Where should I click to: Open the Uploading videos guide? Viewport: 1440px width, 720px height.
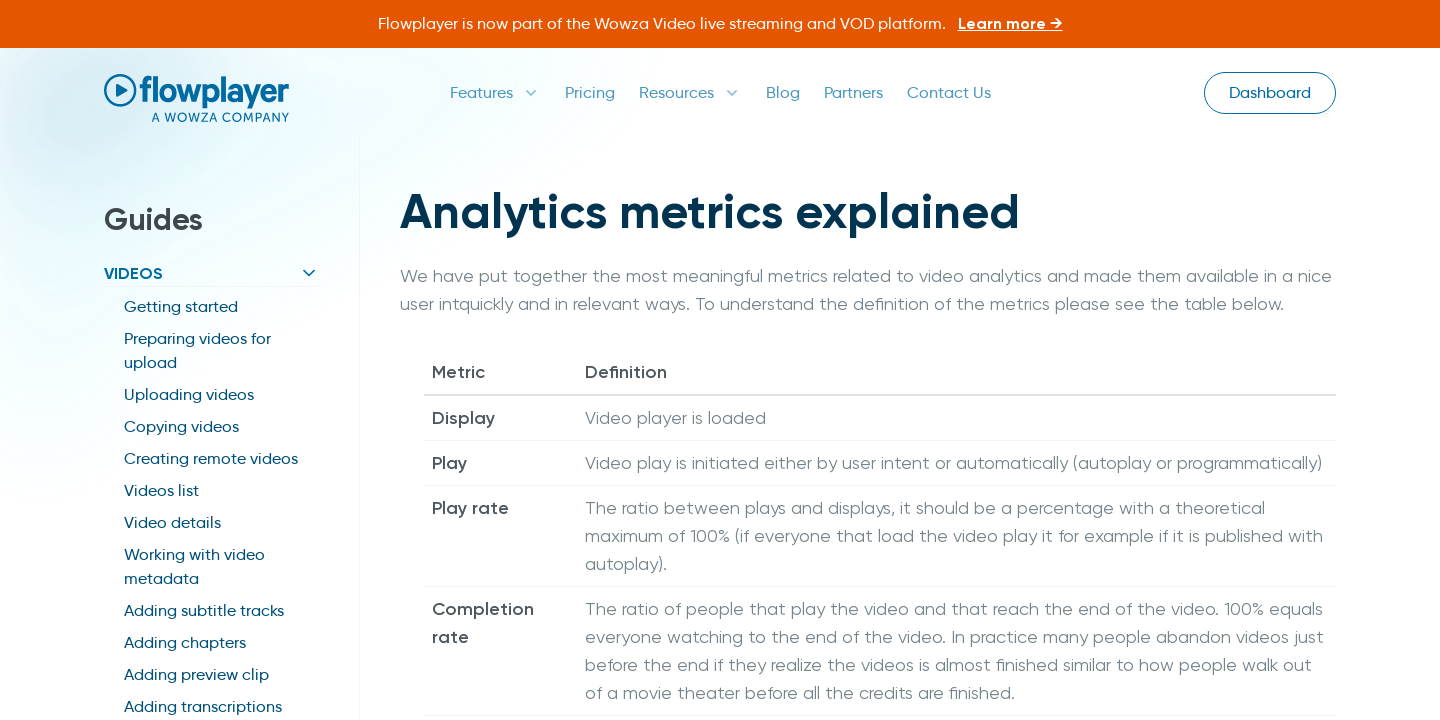click(x=188, y=395)
